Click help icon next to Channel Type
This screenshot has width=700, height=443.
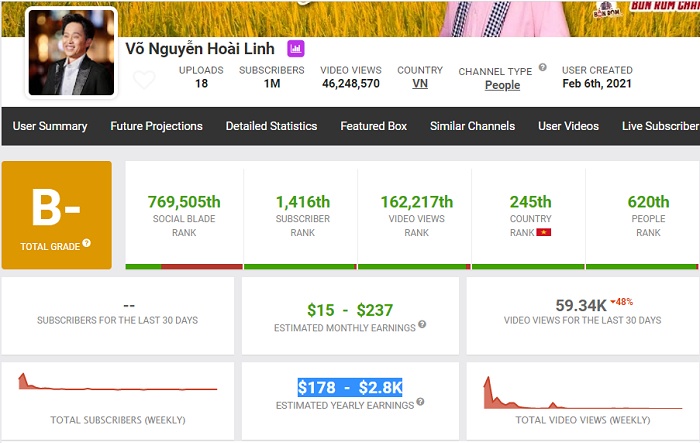tap(543, 68)
